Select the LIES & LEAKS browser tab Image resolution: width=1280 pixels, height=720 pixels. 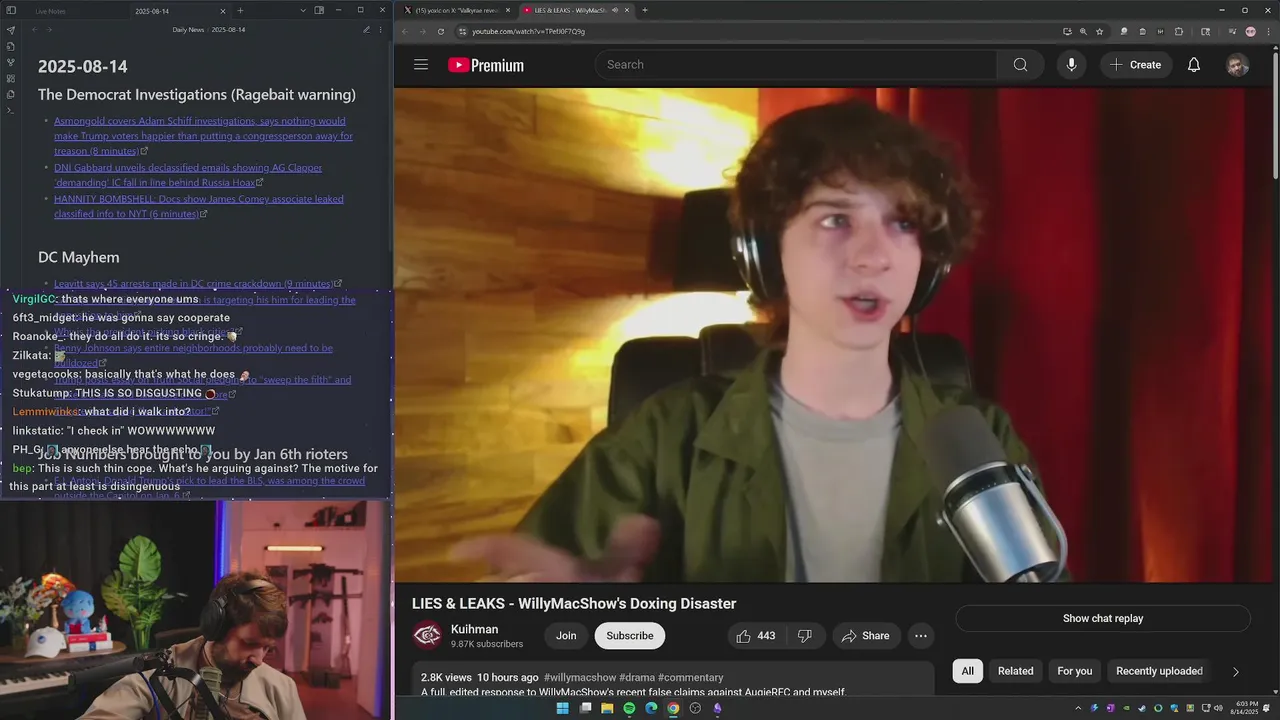pos(577,10)
